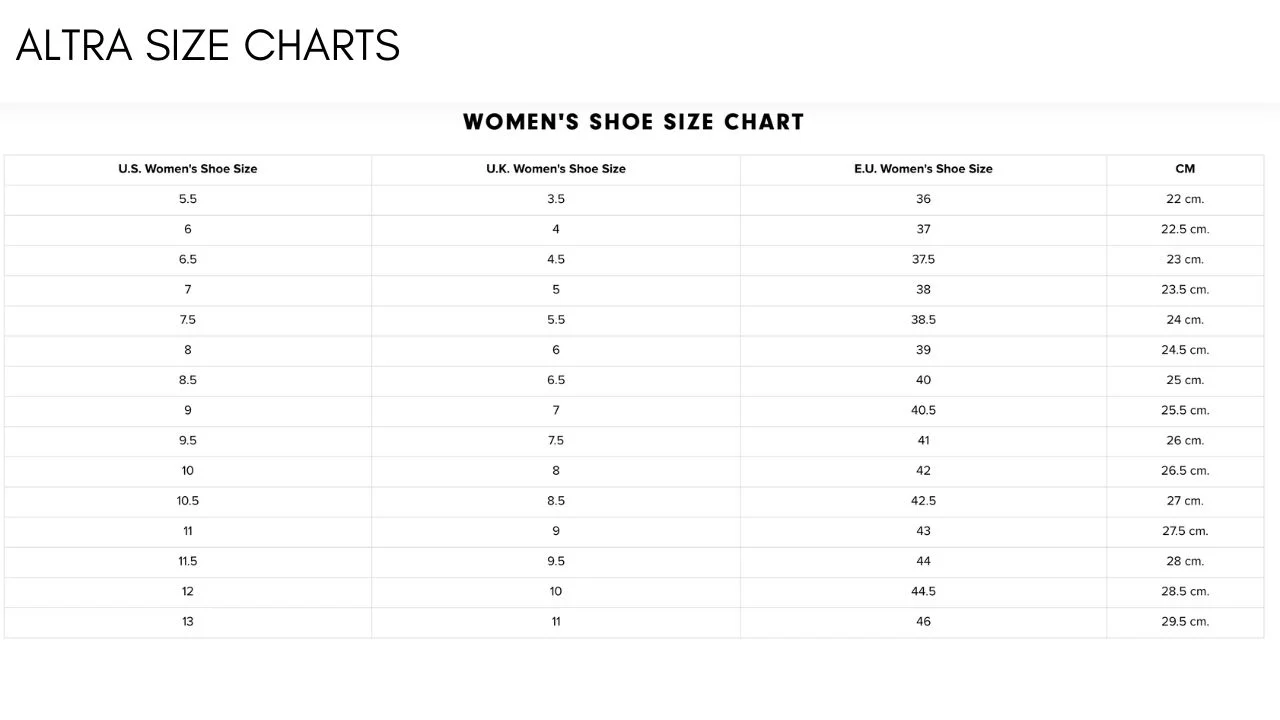Screen dimensions: 1280x720
Task: Select U.S. size 11.5 cell
Action: pos(188,561)
